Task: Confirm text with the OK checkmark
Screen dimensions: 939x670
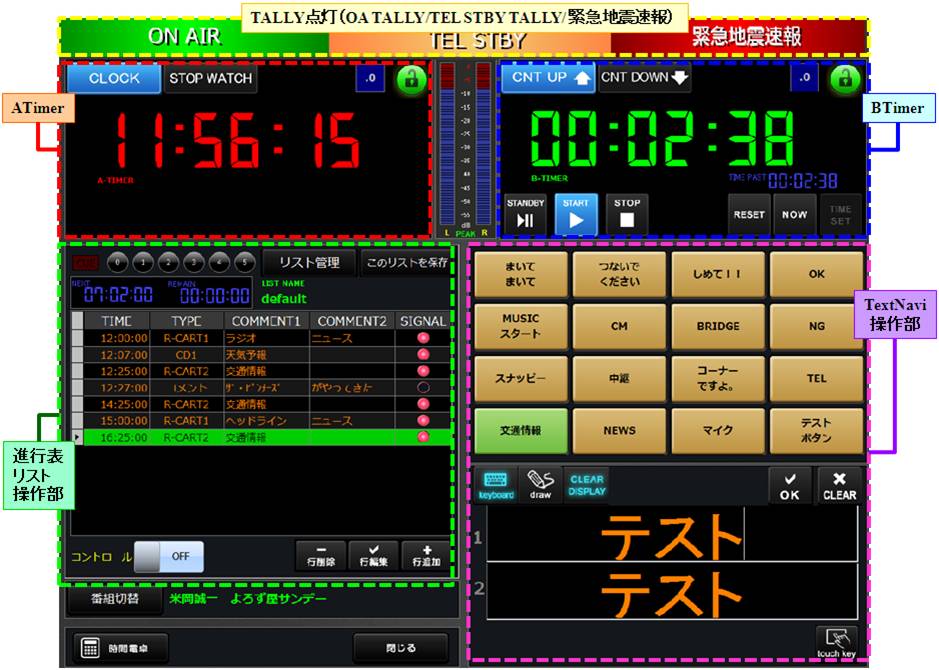Action: (790, 485)
